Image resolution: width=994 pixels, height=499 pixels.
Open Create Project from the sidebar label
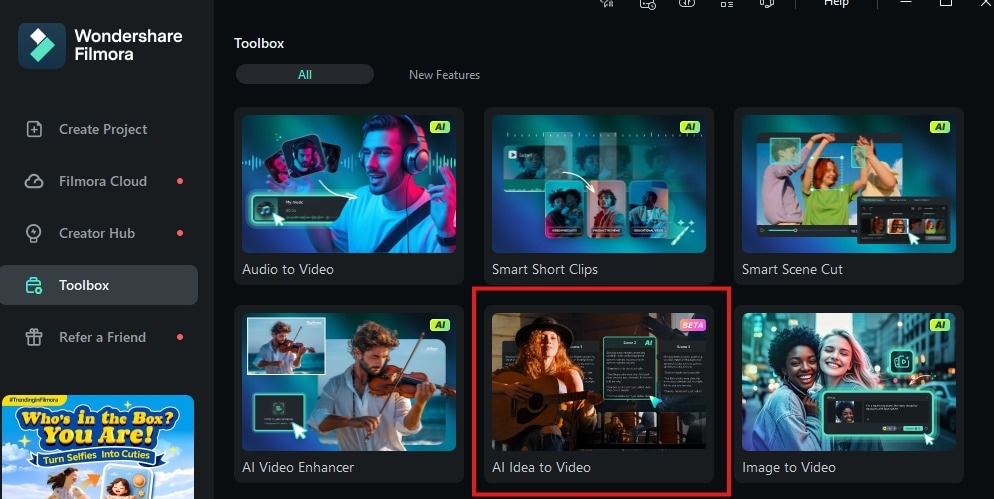[103, 129]
